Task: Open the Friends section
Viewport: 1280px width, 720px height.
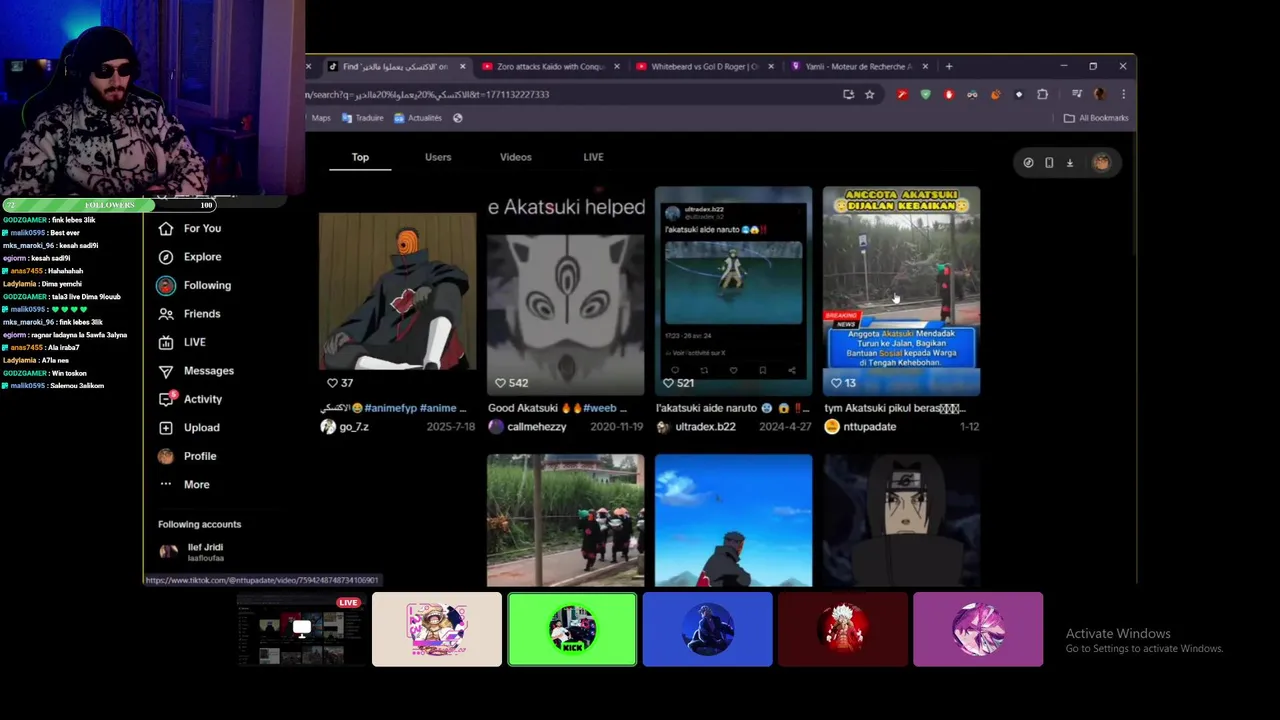Action: (189, 314)
